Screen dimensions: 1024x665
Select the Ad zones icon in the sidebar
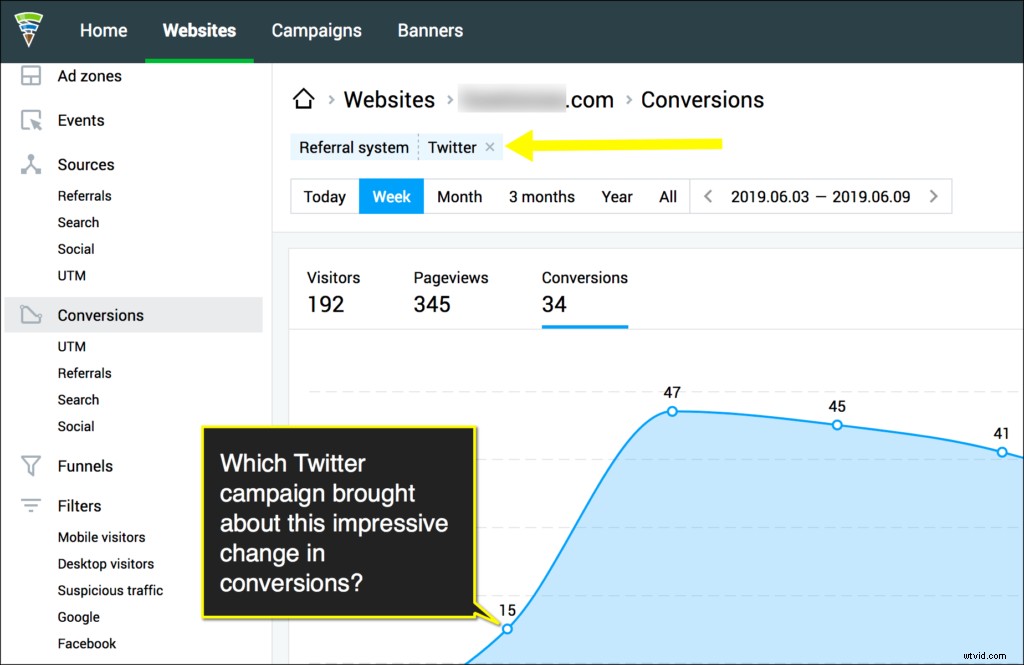click(29, 75)
